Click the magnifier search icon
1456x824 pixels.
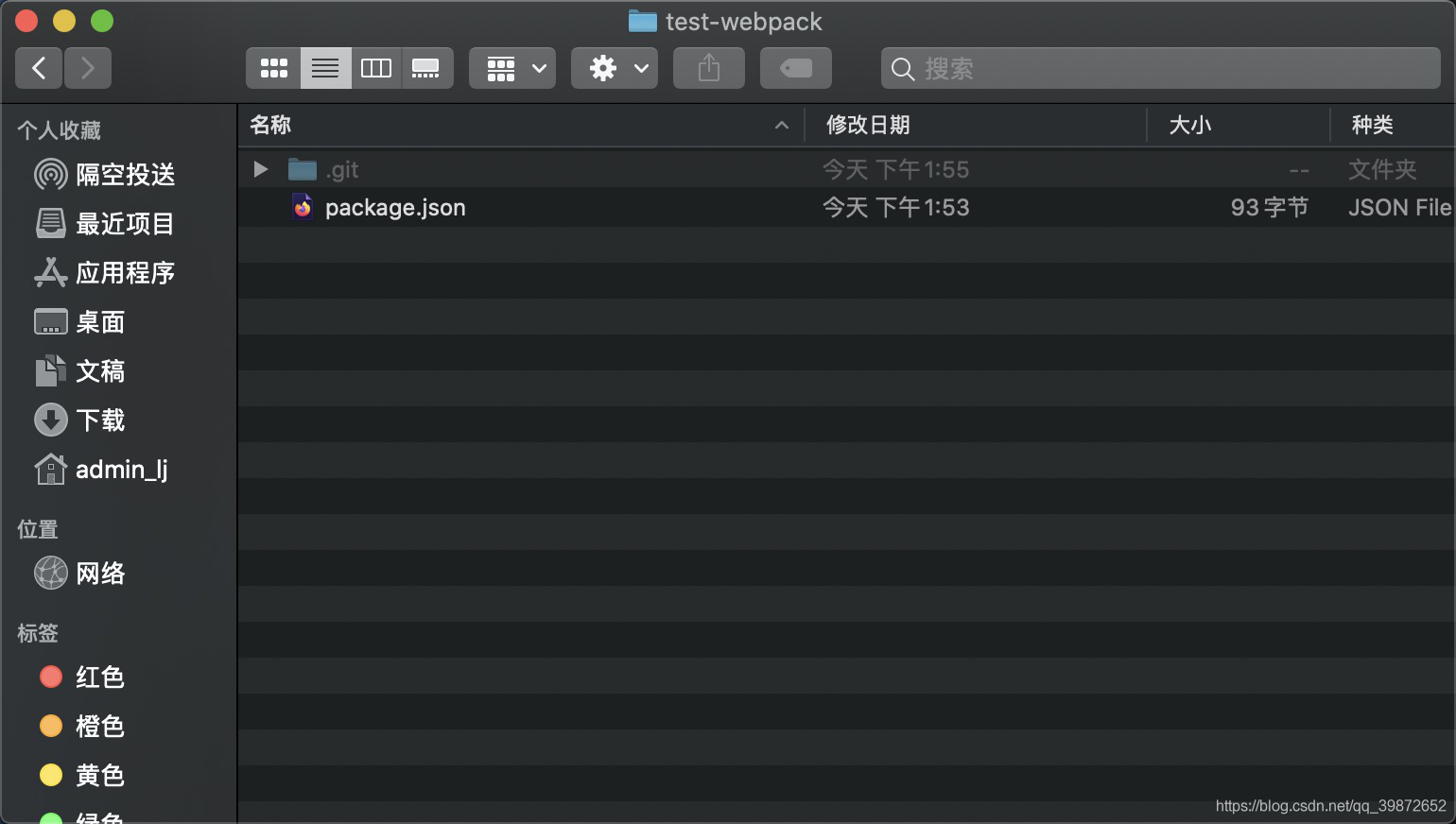point(903,69)
